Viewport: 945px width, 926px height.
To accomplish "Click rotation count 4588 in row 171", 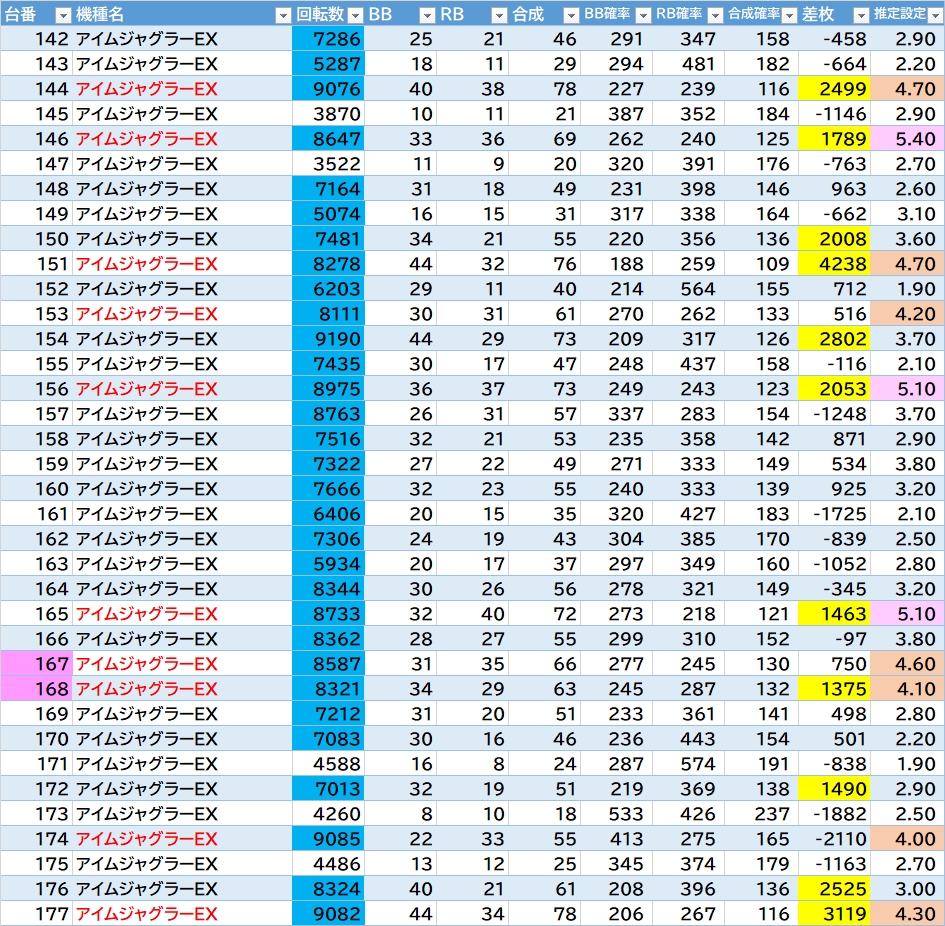I will (x=328, y=764).
